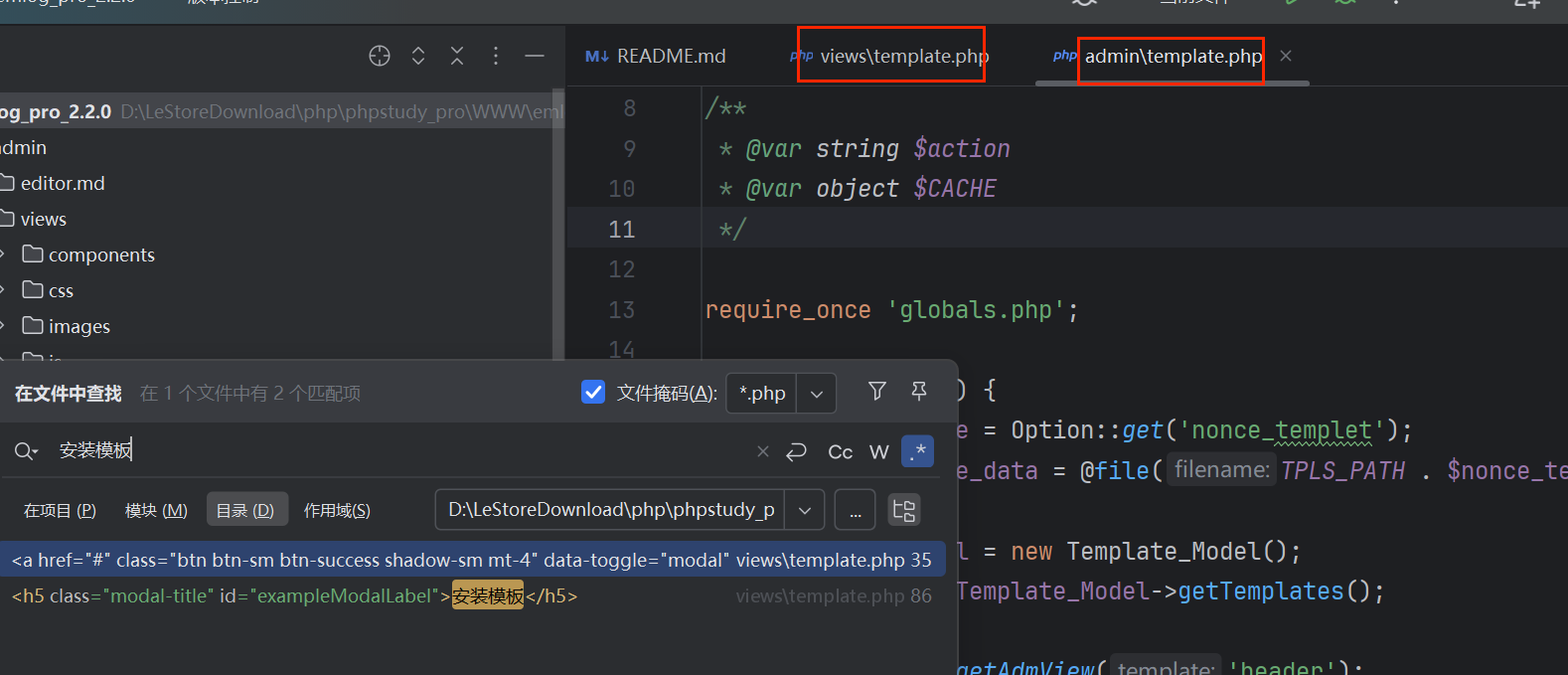This screenshot has width=1568, height=675.
Task: Toggle new line search input icon
Action: click(796, 451)
